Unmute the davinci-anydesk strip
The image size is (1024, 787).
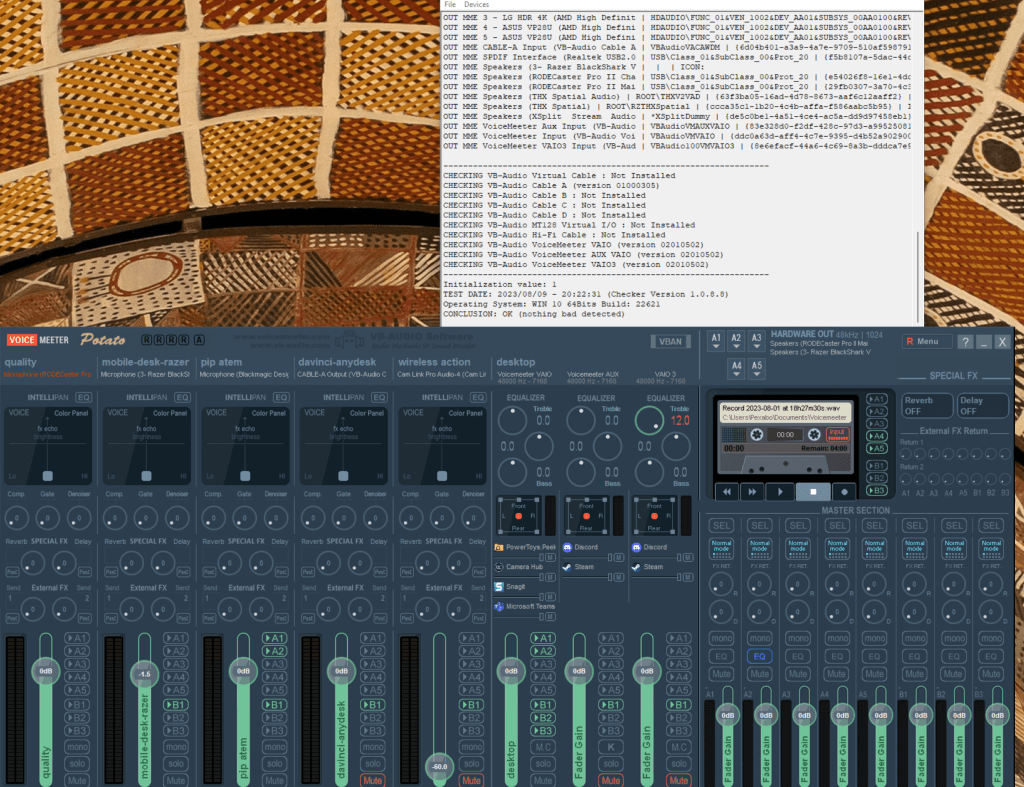(372, 780)
